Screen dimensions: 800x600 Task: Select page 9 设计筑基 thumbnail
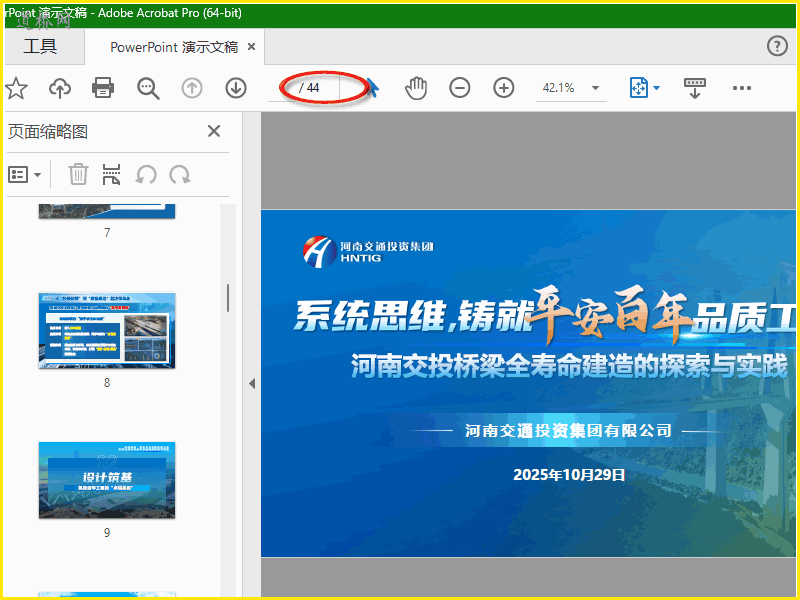(x=107, y=480)
